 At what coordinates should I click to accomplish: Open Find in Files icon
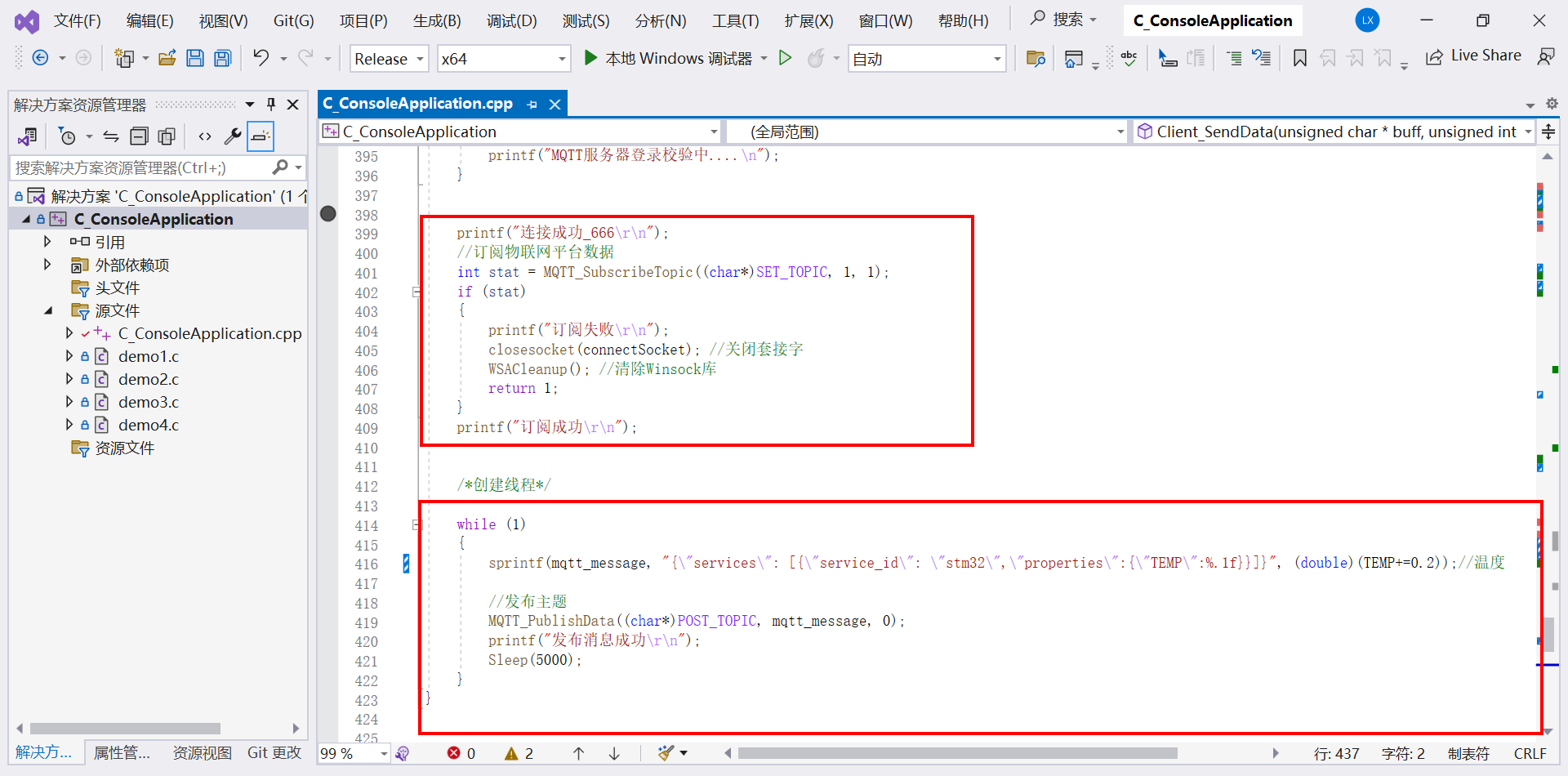(x=1036, y=58)
